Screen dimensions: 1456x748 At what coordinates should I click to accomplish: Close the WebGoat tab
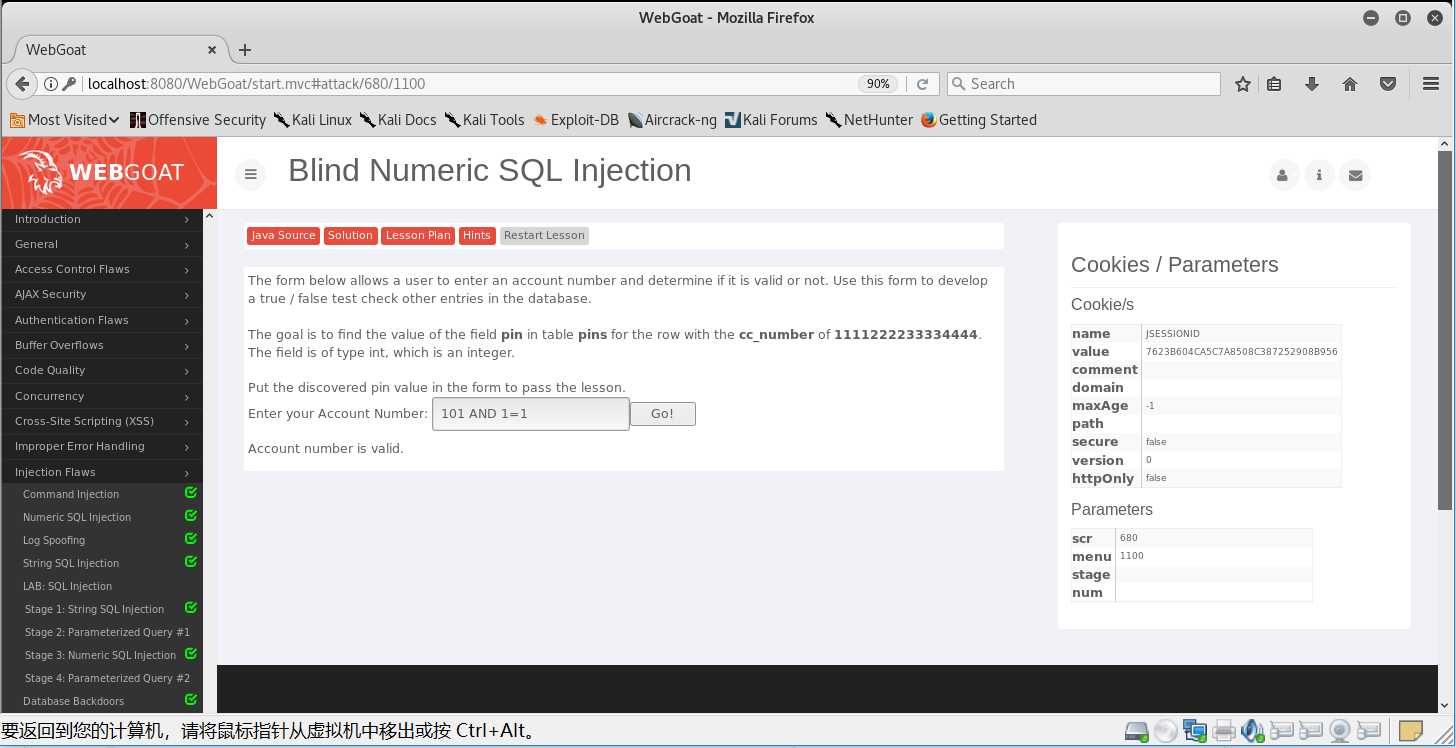(212, 49)
